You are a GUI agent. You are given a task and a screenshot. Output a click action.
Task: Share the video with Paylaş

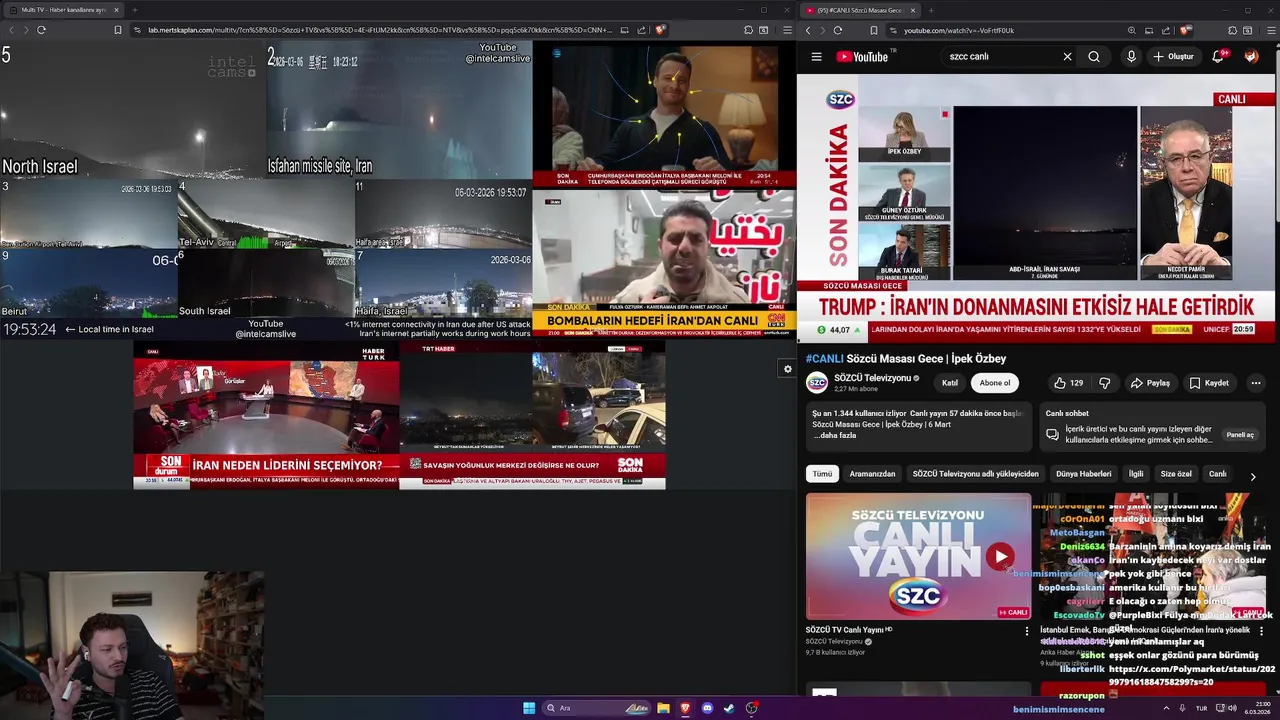pyautogui.click(x=1150, y=383)
